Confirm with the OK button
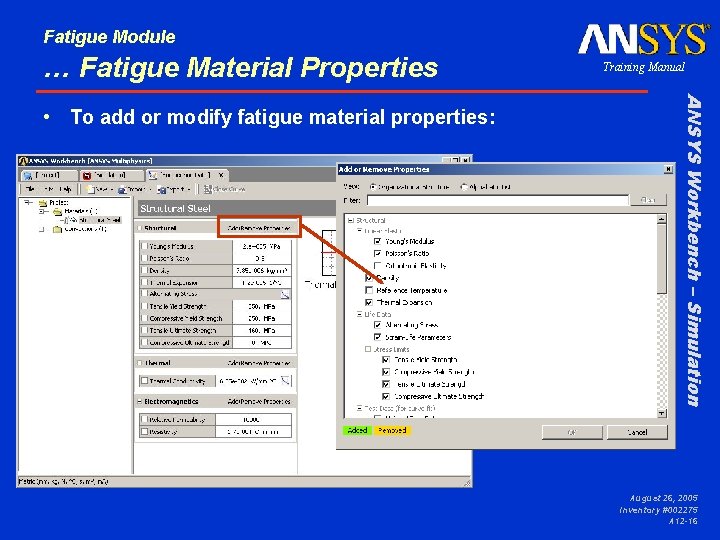Screen dimensions: 720x540 (x=572, y=432)
